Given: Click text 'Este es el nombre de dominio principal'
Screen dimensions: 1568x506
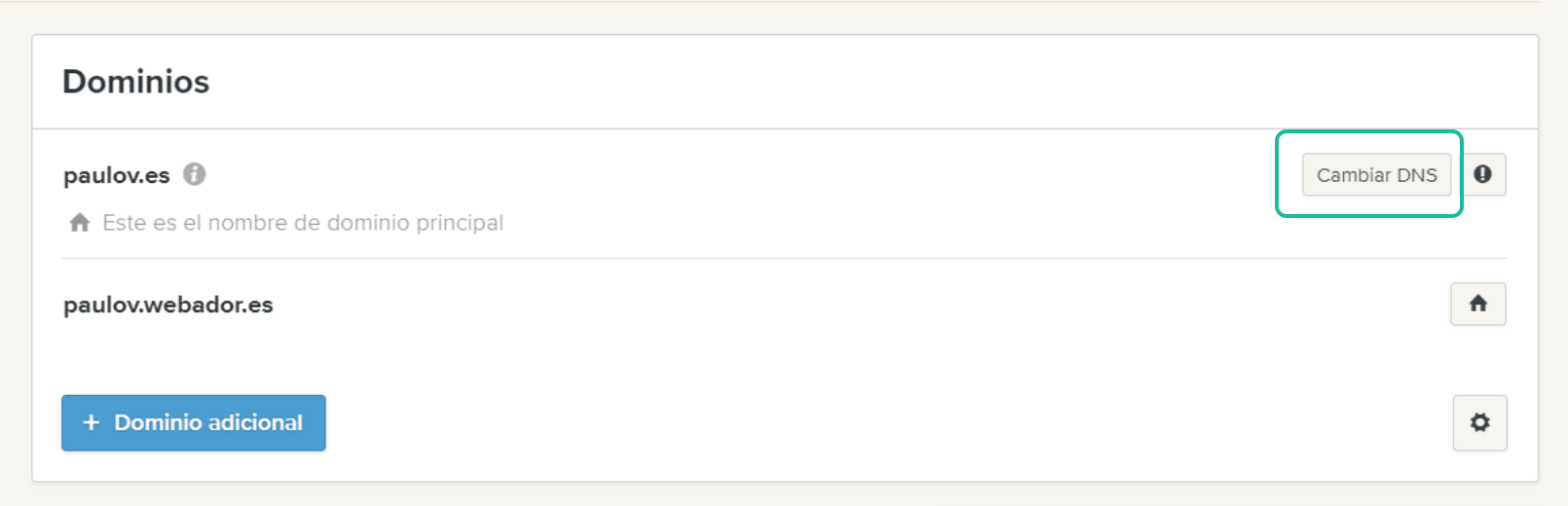Looking at the screenshot, I should click(x=303, y=223).
